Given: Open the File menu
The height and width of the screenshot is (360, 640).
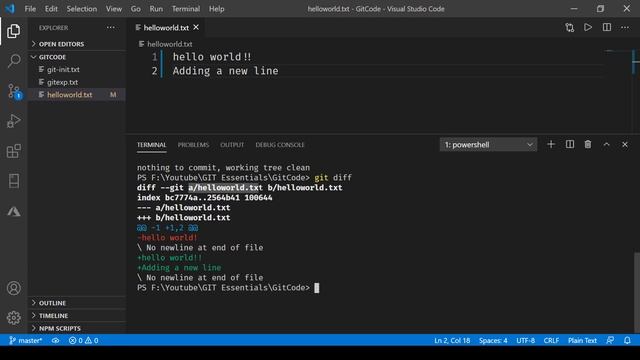Looking at the screenshot, I should [x=30, y=9].
